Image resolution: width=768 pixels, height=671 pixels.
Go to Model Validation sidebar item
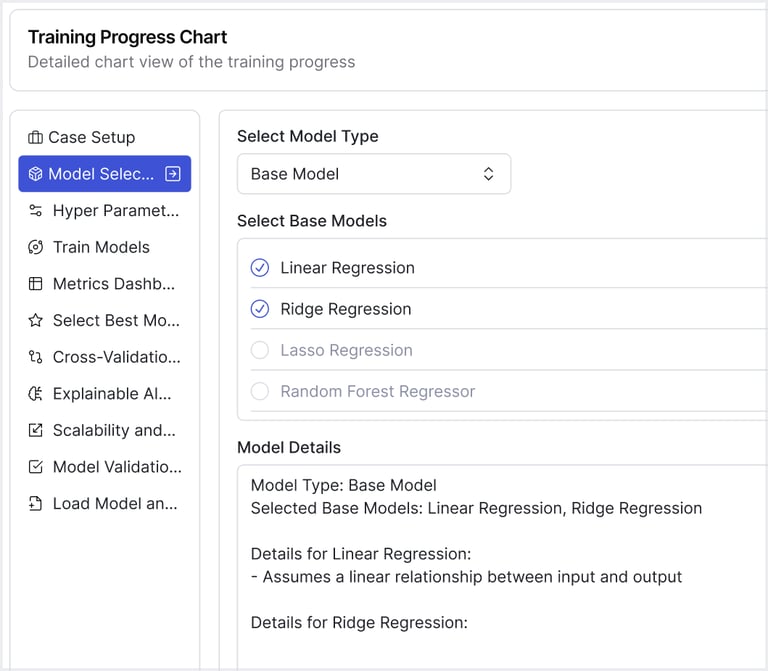point(116,467)
